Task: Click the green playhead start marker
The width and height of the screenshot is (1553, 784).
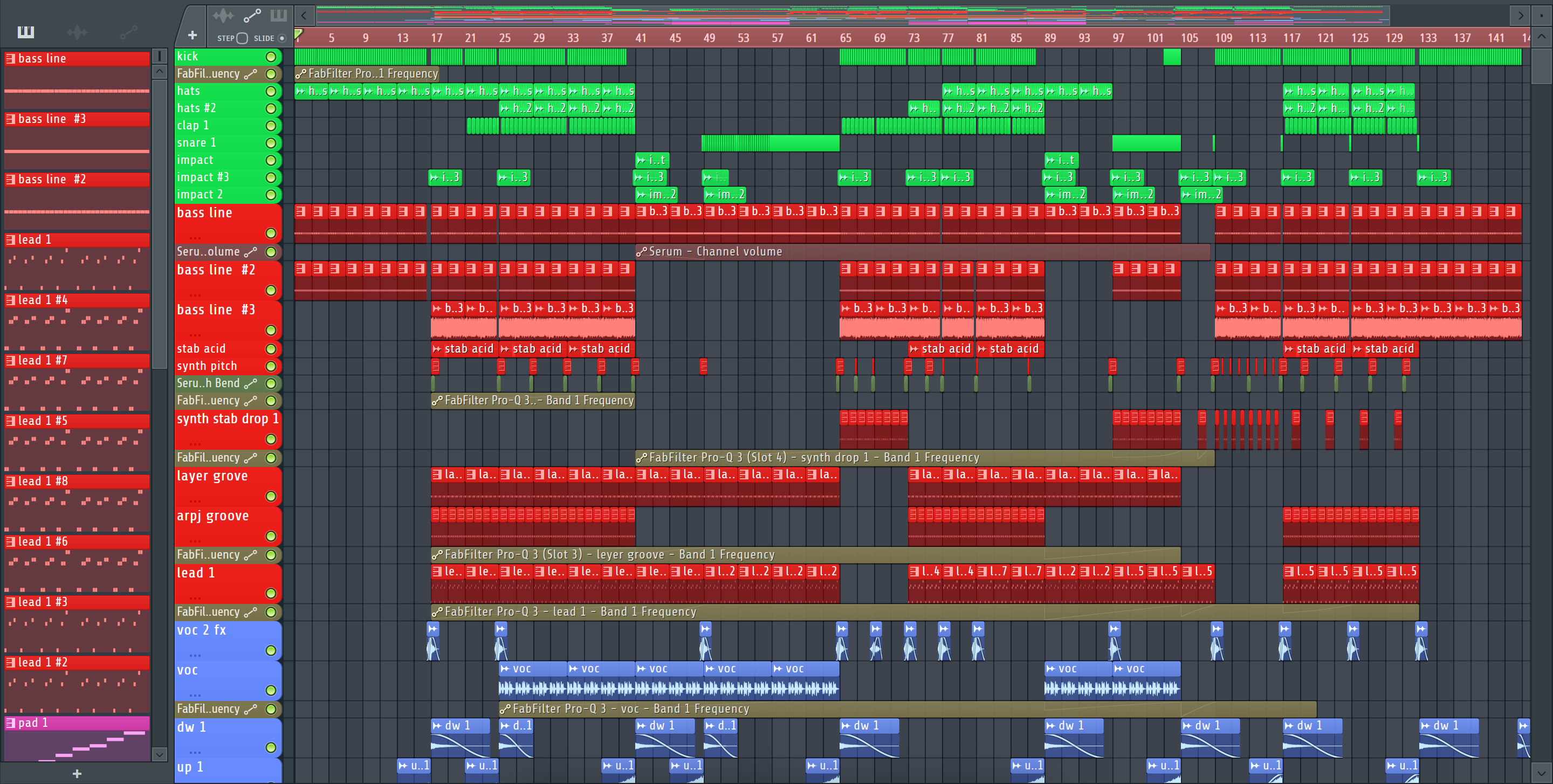Action: pos(298,35)
